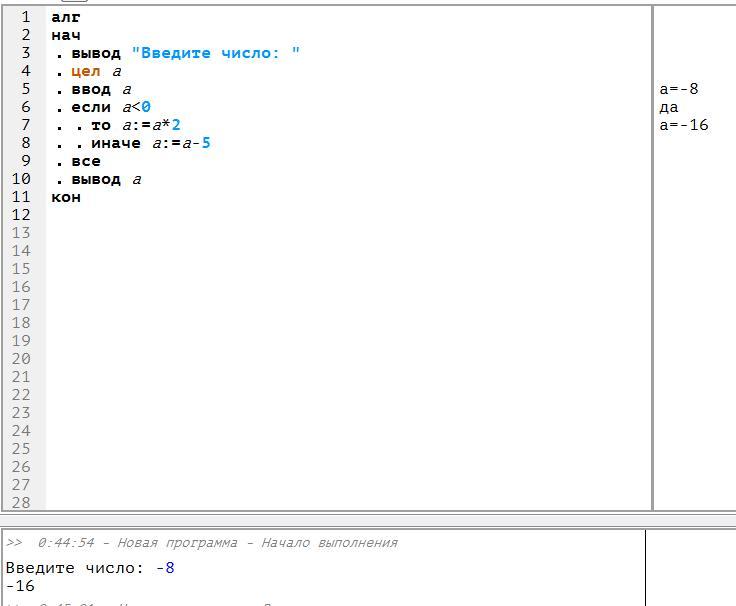736x606 pixels.
Task: Click the margin value 'a=-16'
Action: (684, 125)
